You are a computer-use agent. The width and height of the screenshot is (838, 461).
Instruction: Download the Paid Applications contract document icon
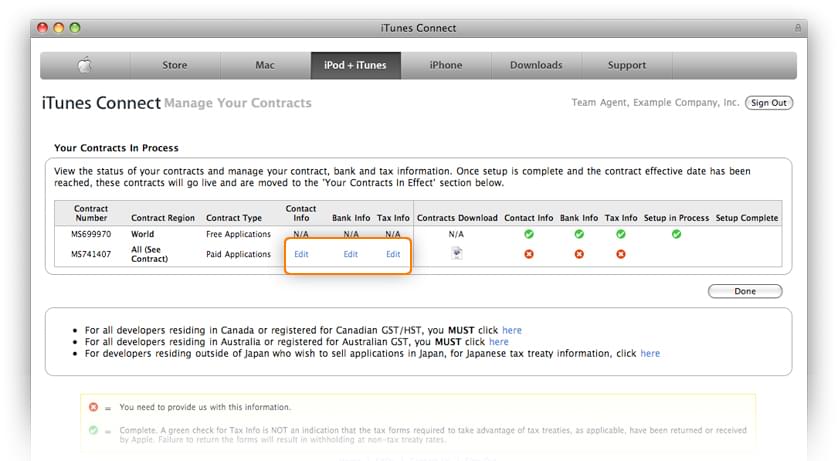tap(456, 253)
